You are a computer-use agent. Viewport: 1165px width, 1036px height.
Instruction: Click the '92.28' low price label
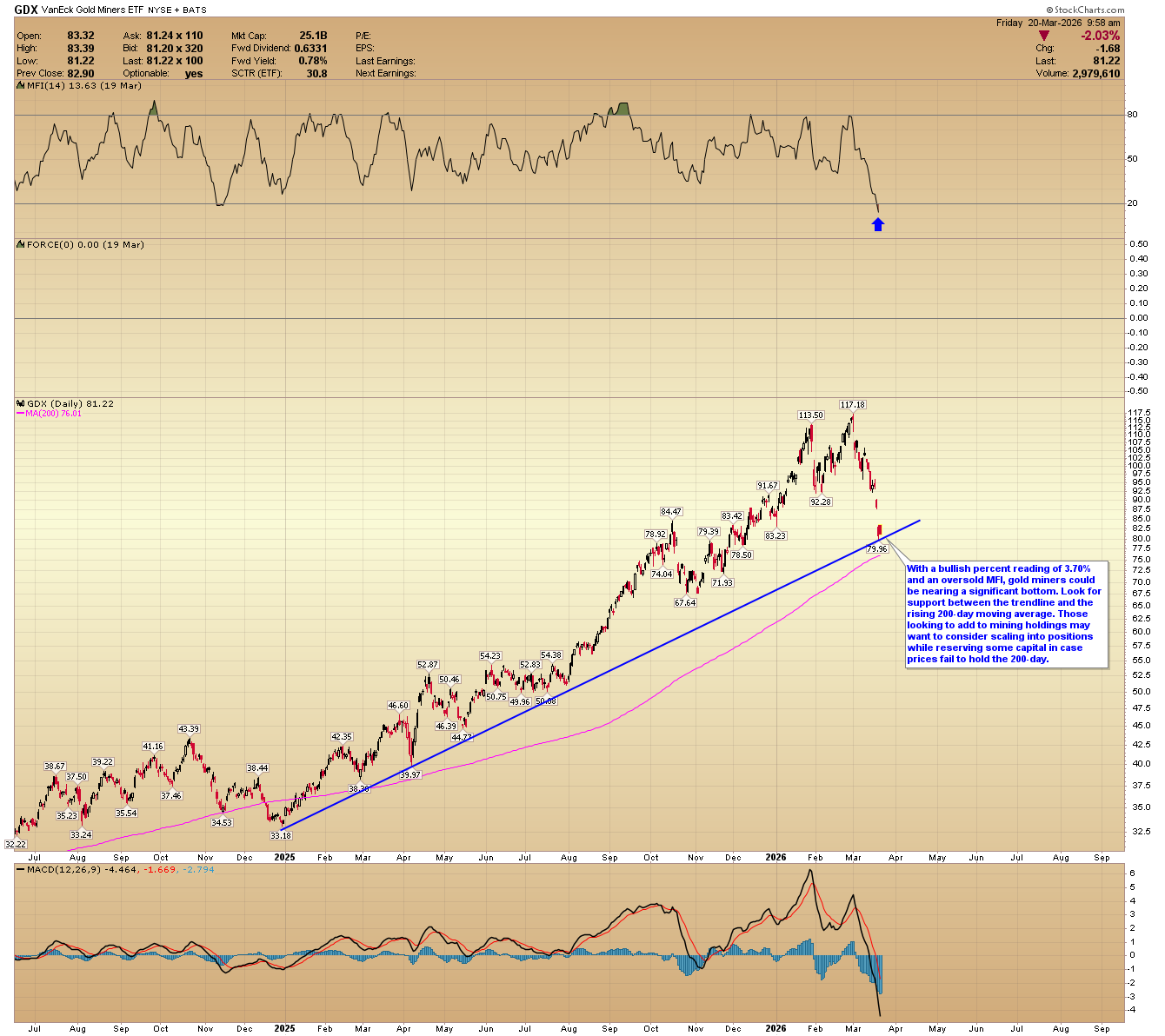(x=821, y=501)
